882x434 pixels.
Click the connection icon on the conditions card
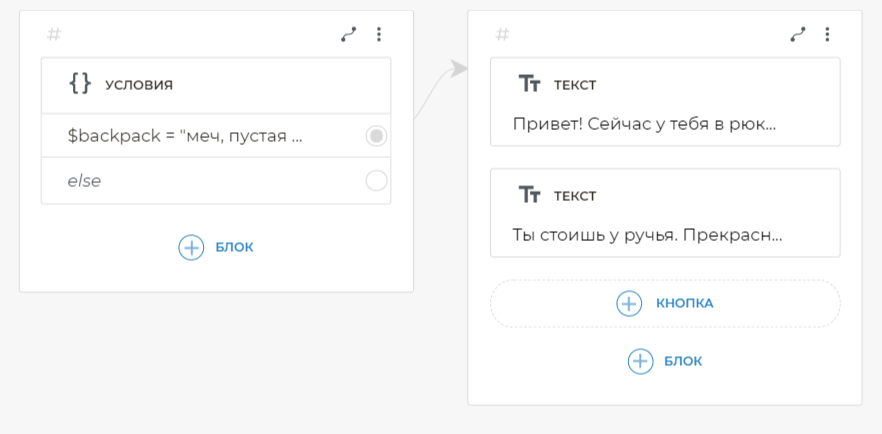pyautogui.click(x=348, y=34)
